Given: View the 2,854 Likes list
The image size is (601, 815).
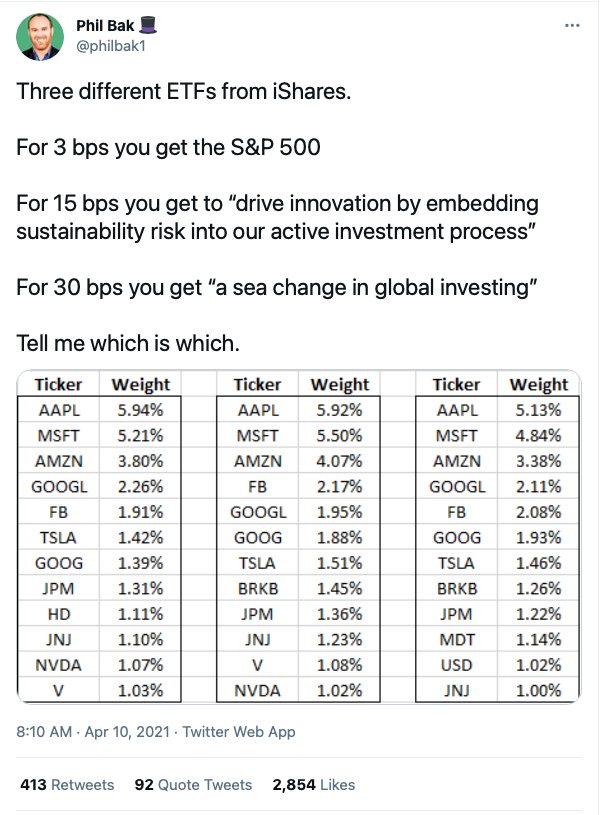Looking at the screenshot, I should click(x=313, y=785).
